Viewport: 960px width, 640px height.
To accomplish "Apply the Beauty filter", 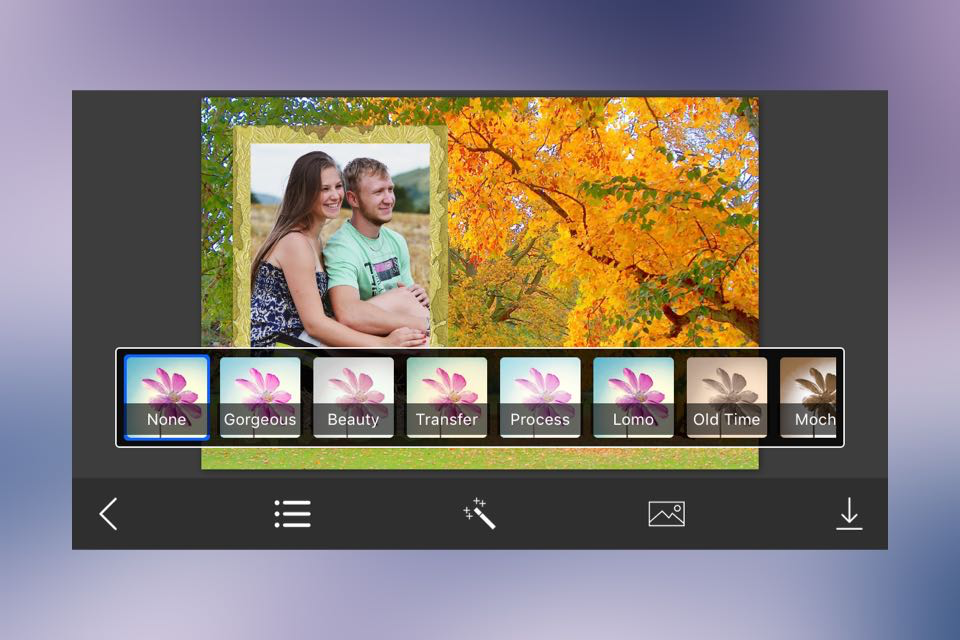I will click(353, 397).
